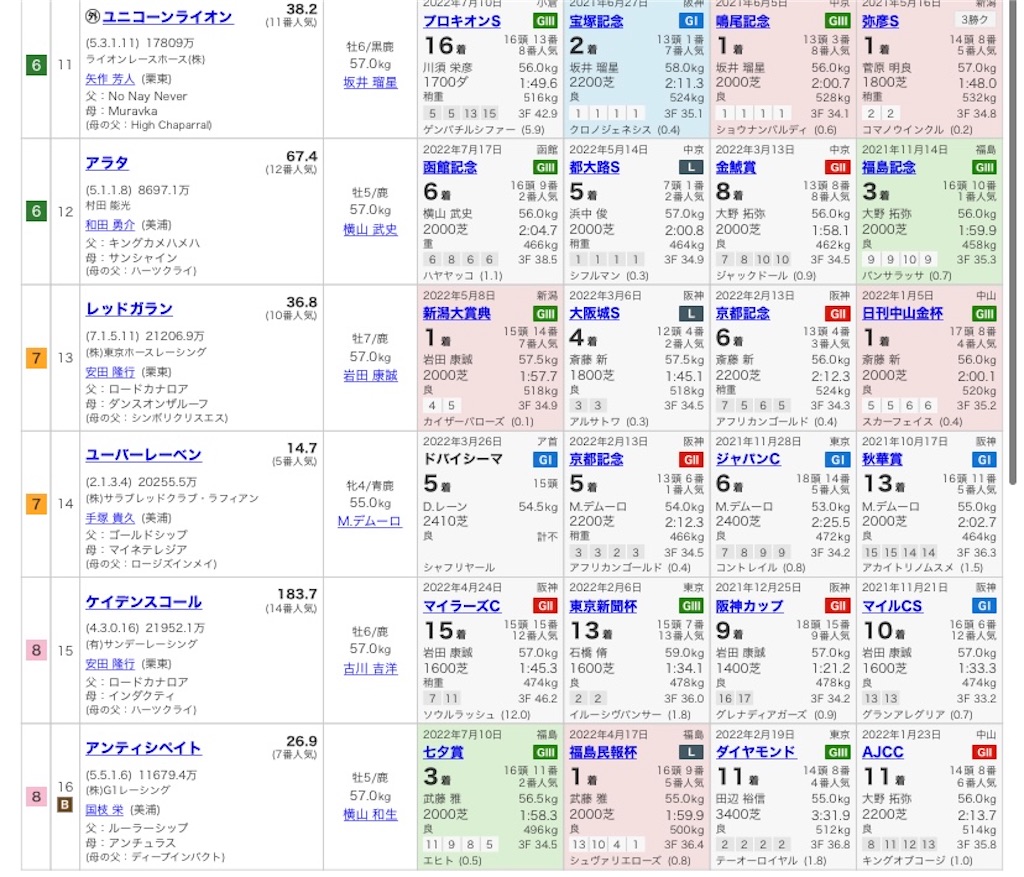The image size is (1024, 877).
Task: Click the GIII grade badge next to プロキオンS
Action: coord(545,21)
